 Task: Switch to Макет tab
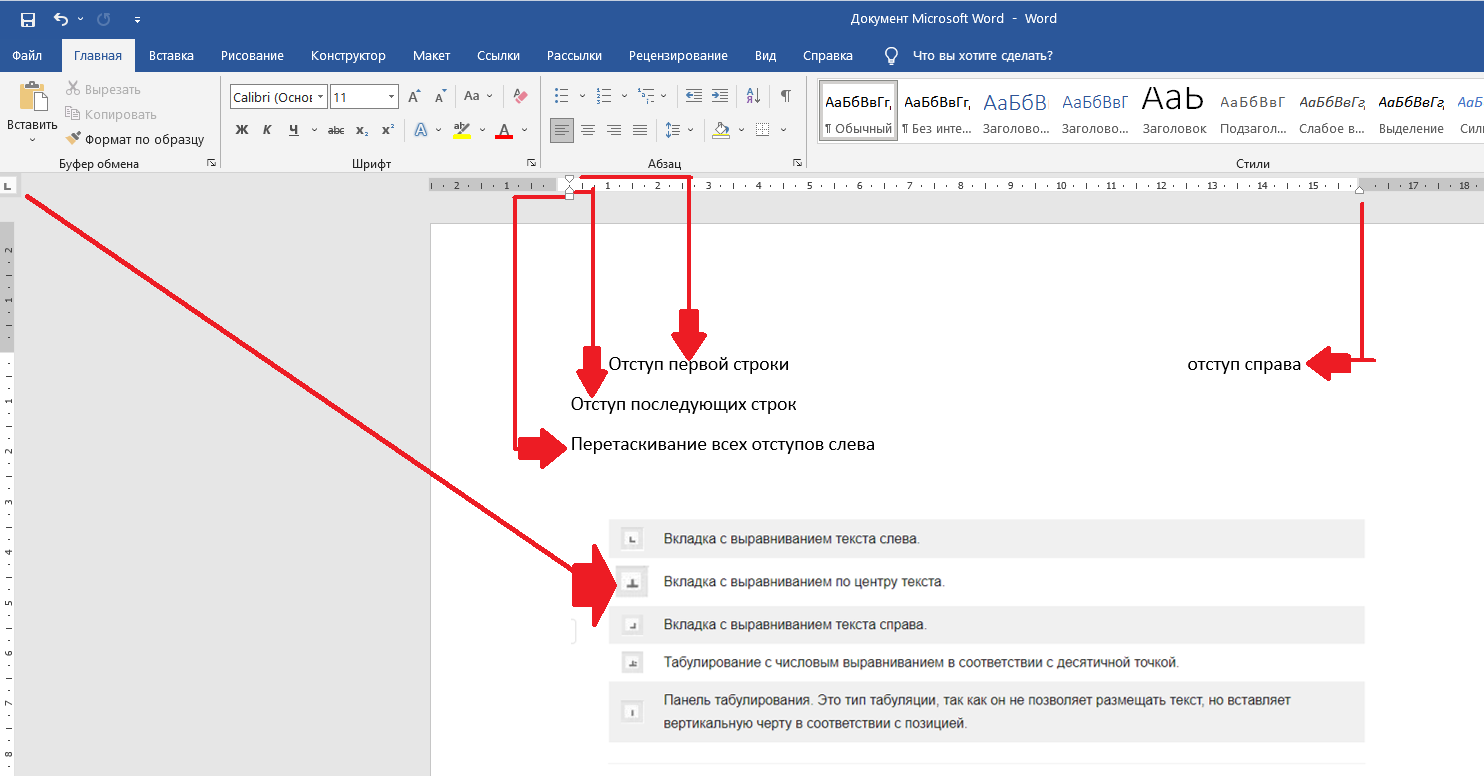click(431, 56)
